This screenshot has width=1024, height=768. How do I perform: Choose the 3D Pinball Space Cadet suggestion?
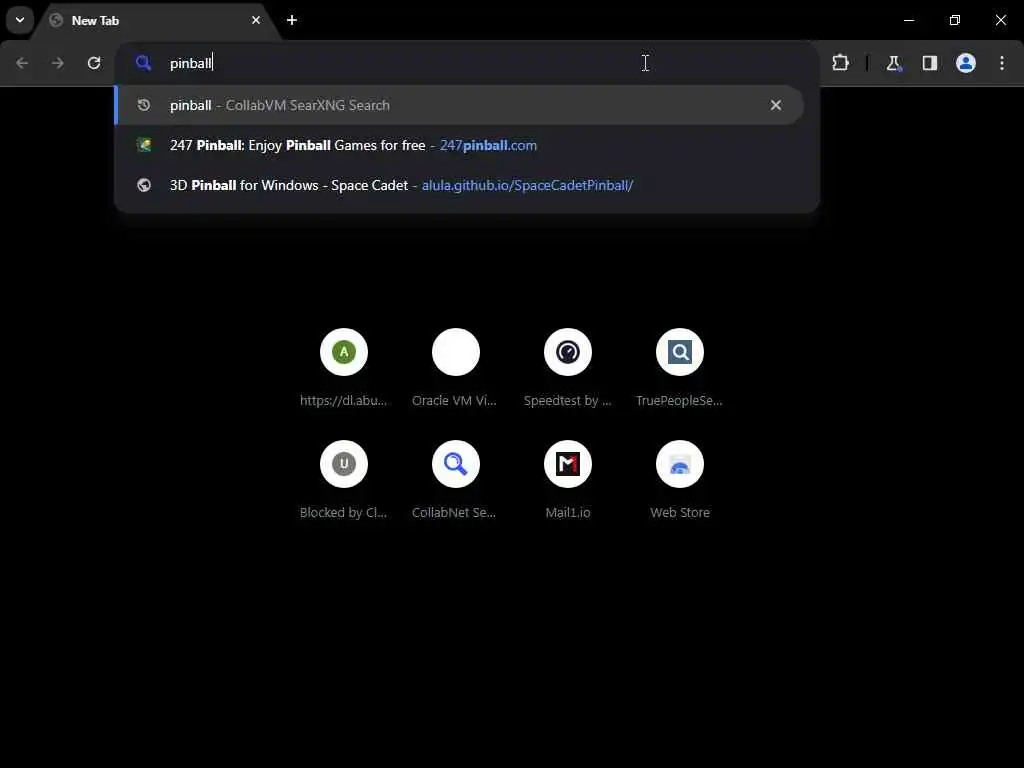pyautogui.click(x=458, y=185)
